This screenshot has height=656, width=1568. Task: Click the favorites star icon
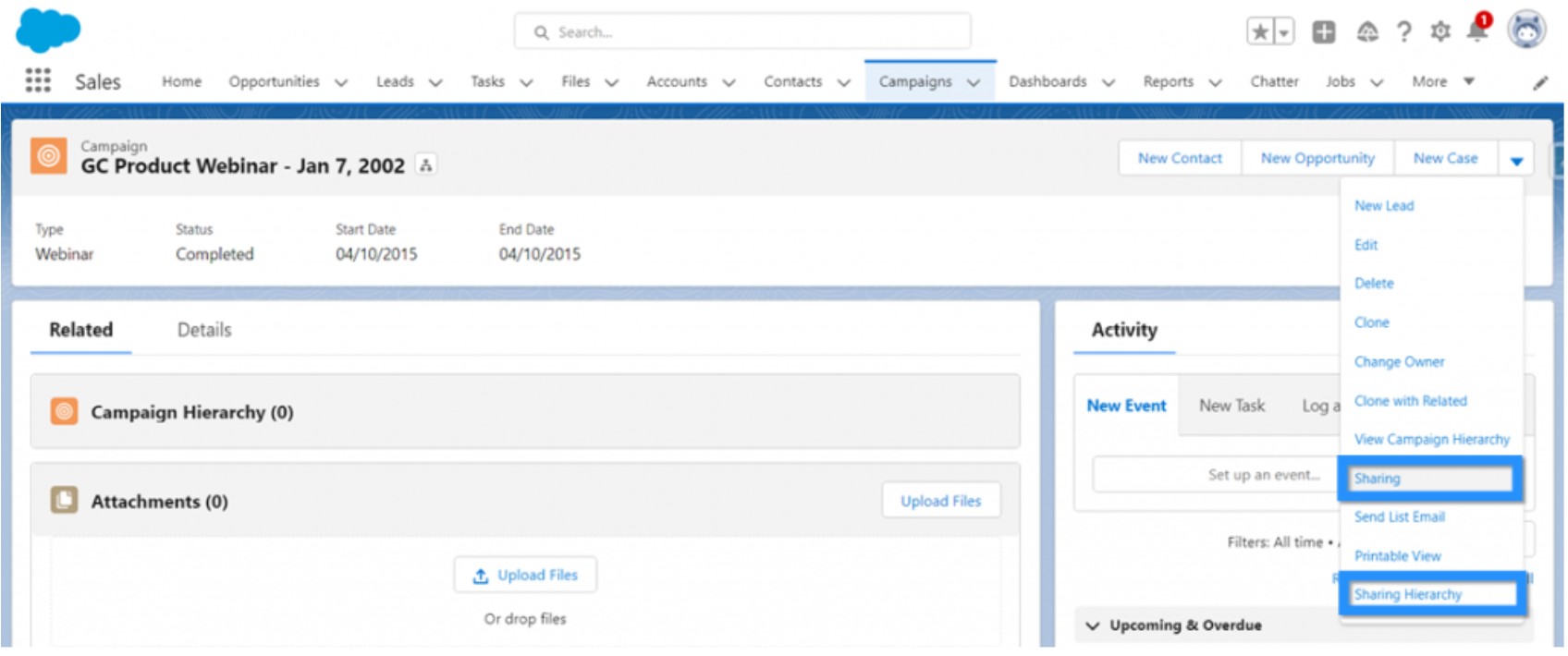(x=1260, y=31)
